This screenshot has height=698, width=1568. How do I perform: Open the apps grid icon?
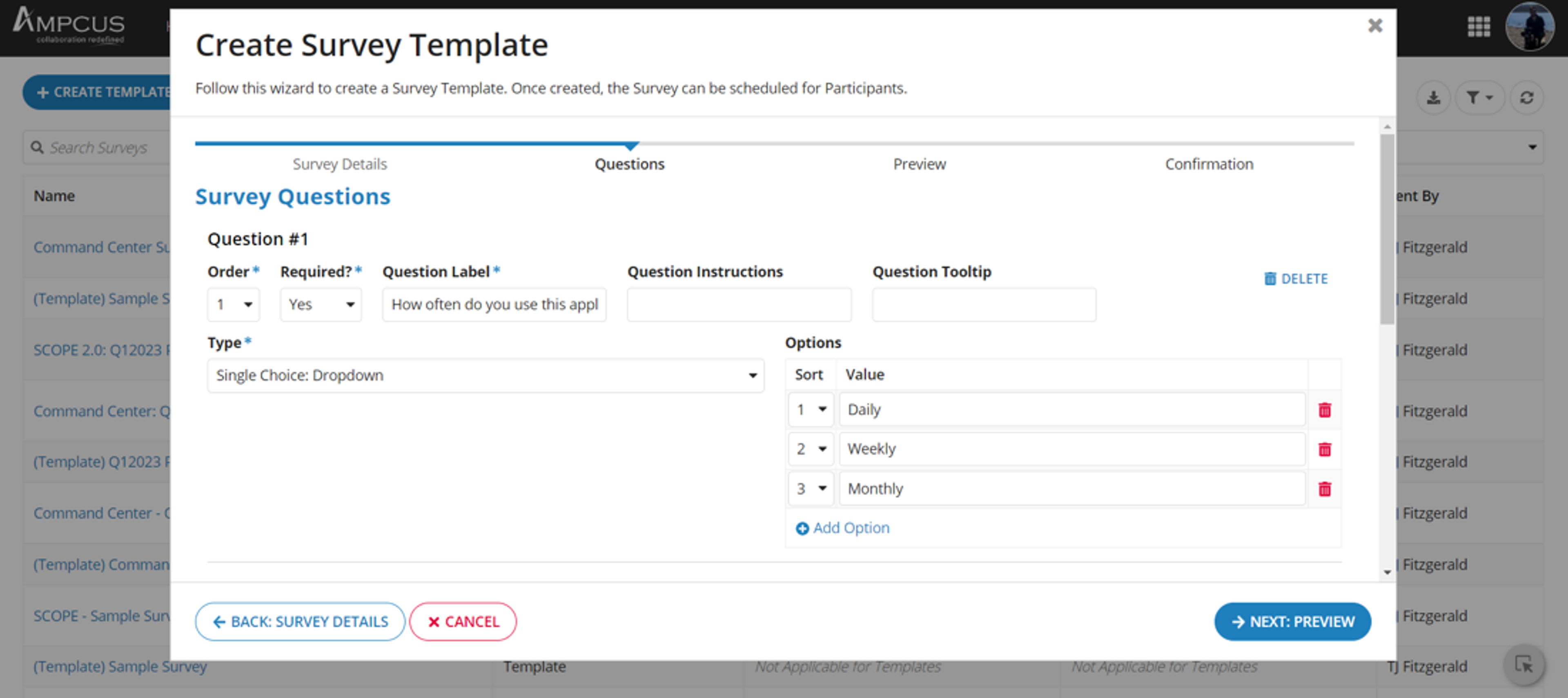1479,27
